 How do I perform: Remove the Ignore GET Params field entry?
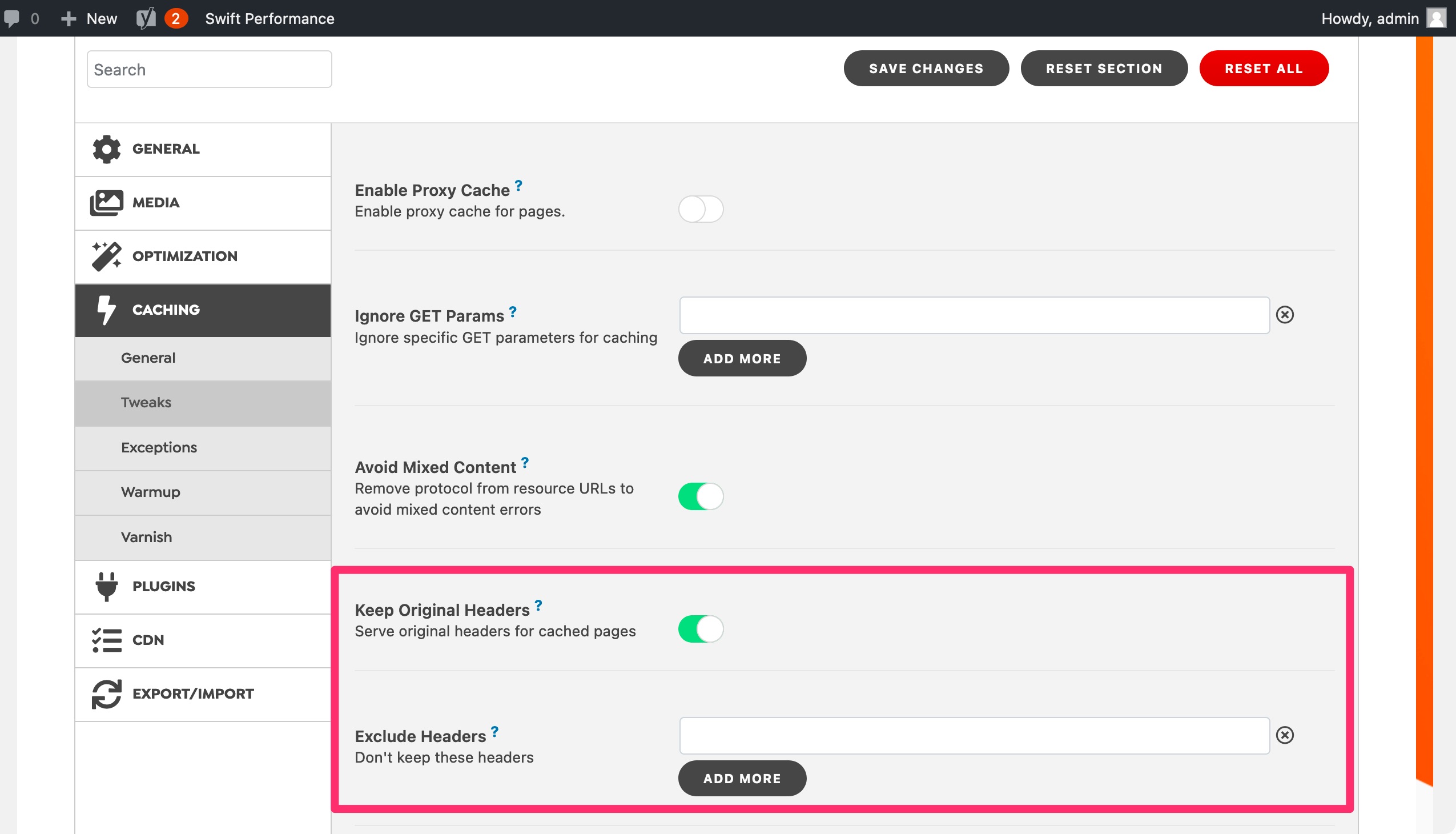[1285, 315]
